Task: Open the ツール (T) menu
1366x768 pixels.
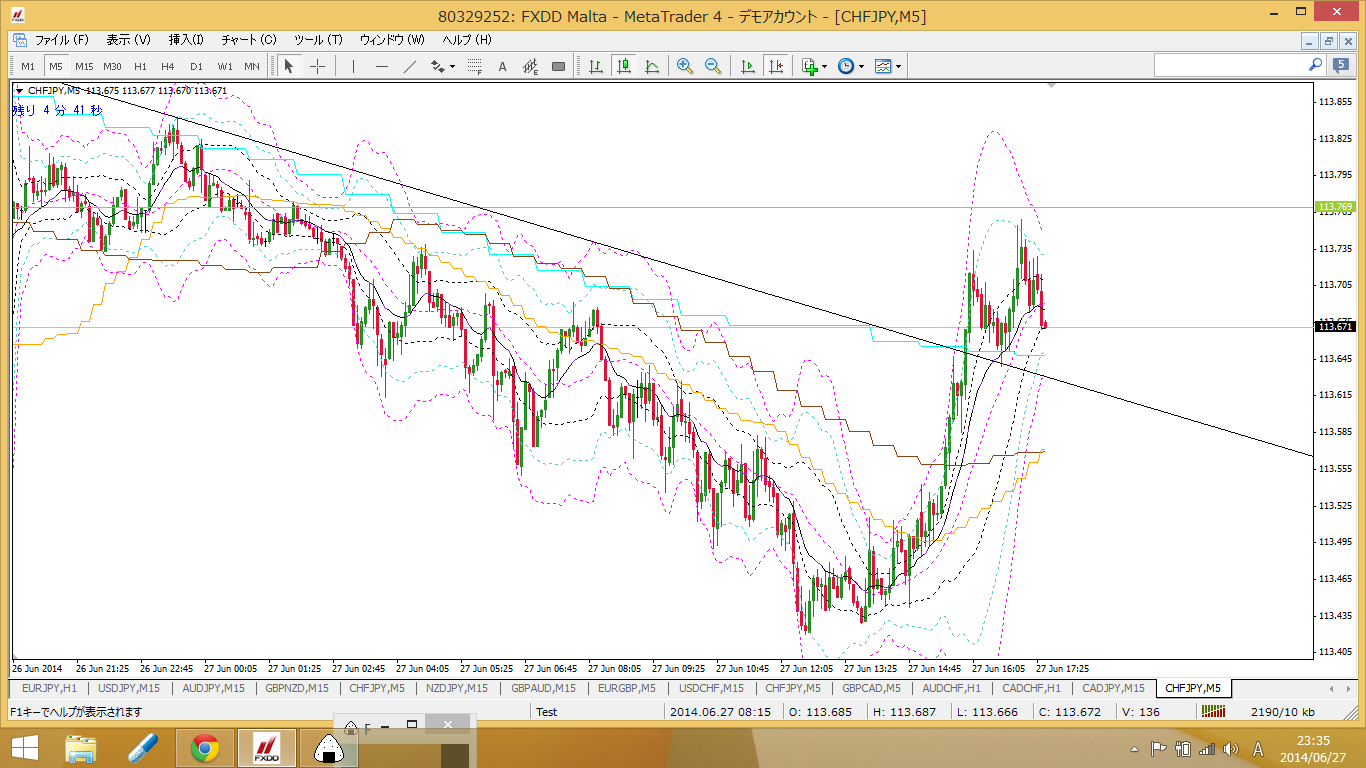Action: tap(318, 40)
